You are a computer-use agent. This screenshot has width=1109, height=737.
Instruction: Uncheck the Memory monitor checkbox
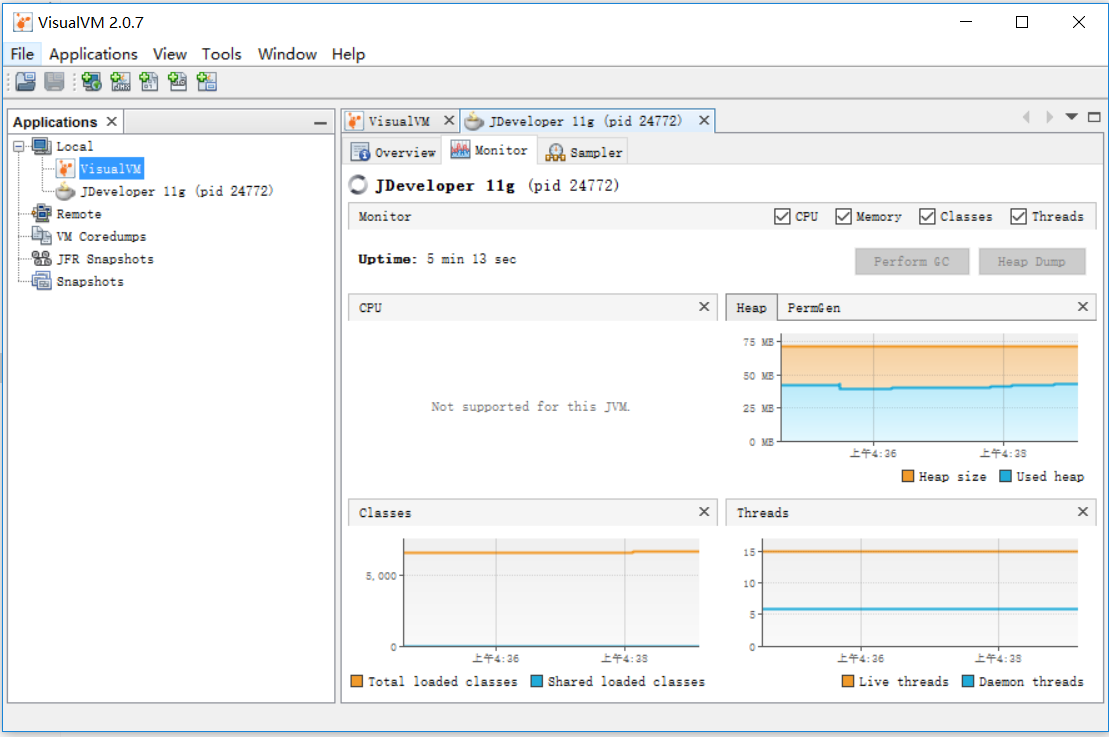click(843, 216)
